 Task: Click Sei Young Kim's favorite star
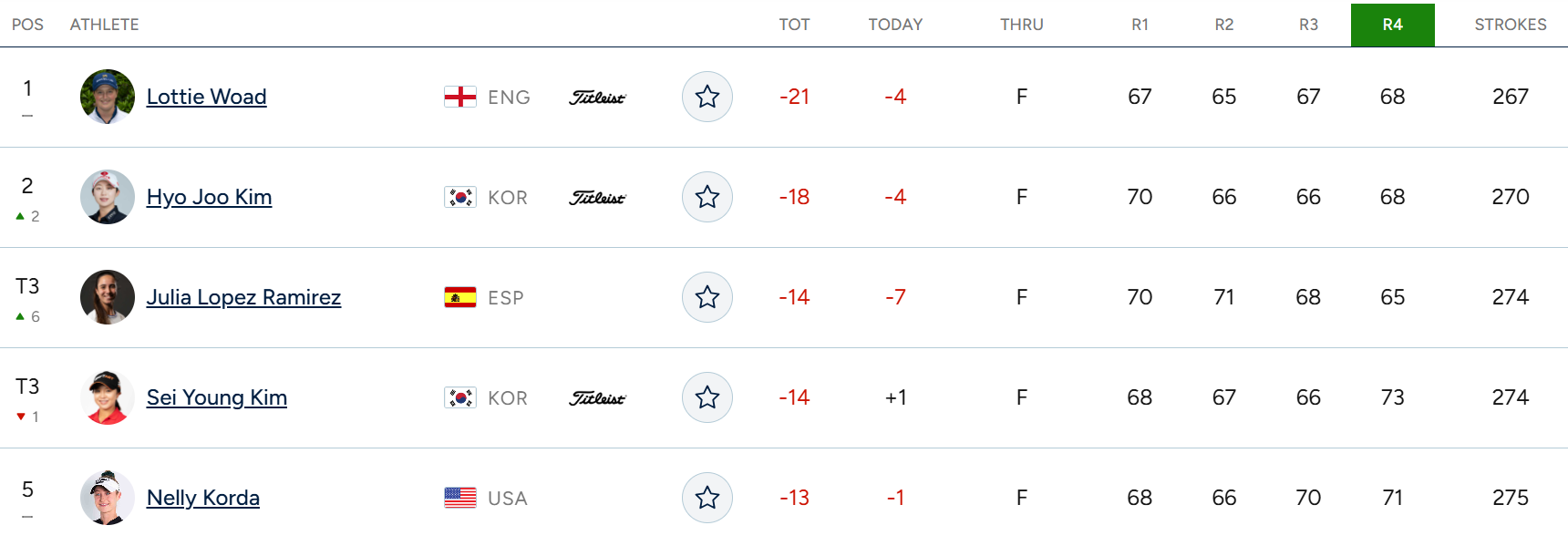707,397
